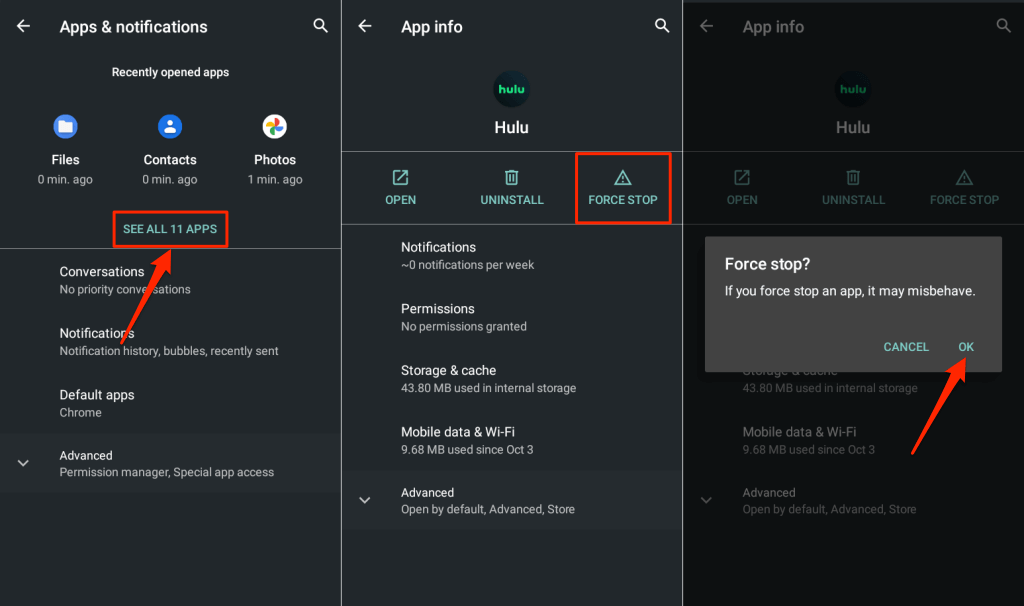
Task: Tap the Hulu app icon on App info
Action: click(x=511, y=89)
